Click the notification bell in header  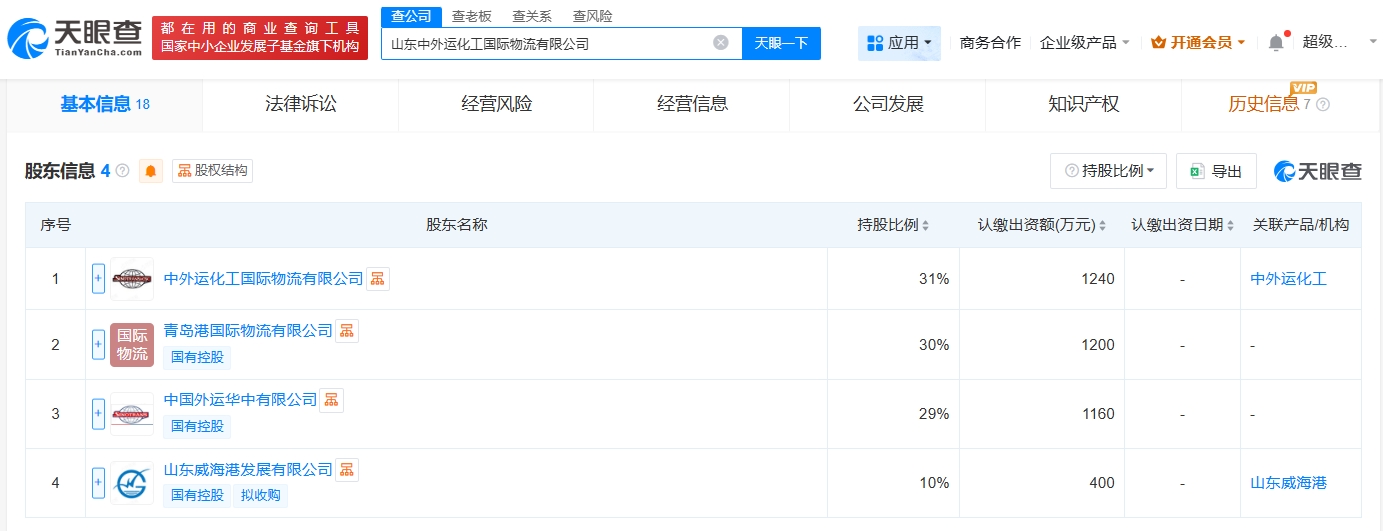[1275, 42]
